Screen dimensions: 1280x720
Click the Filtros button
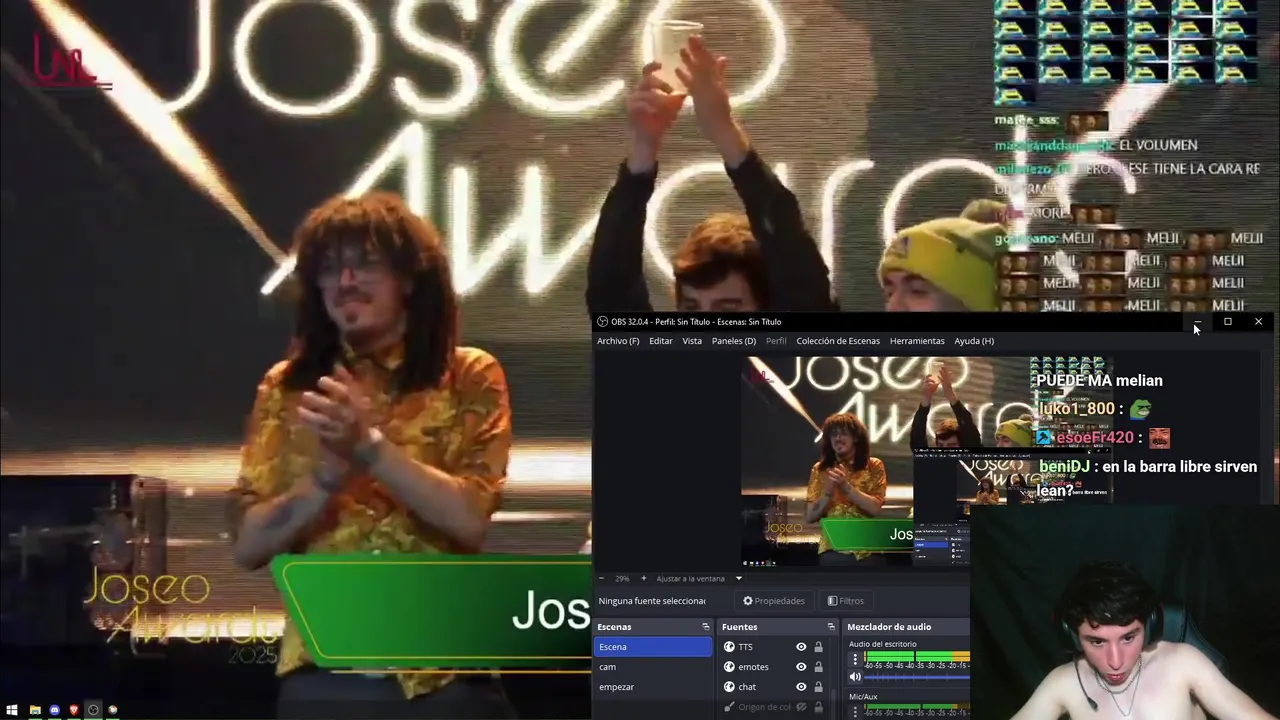(x=846, y=601)
